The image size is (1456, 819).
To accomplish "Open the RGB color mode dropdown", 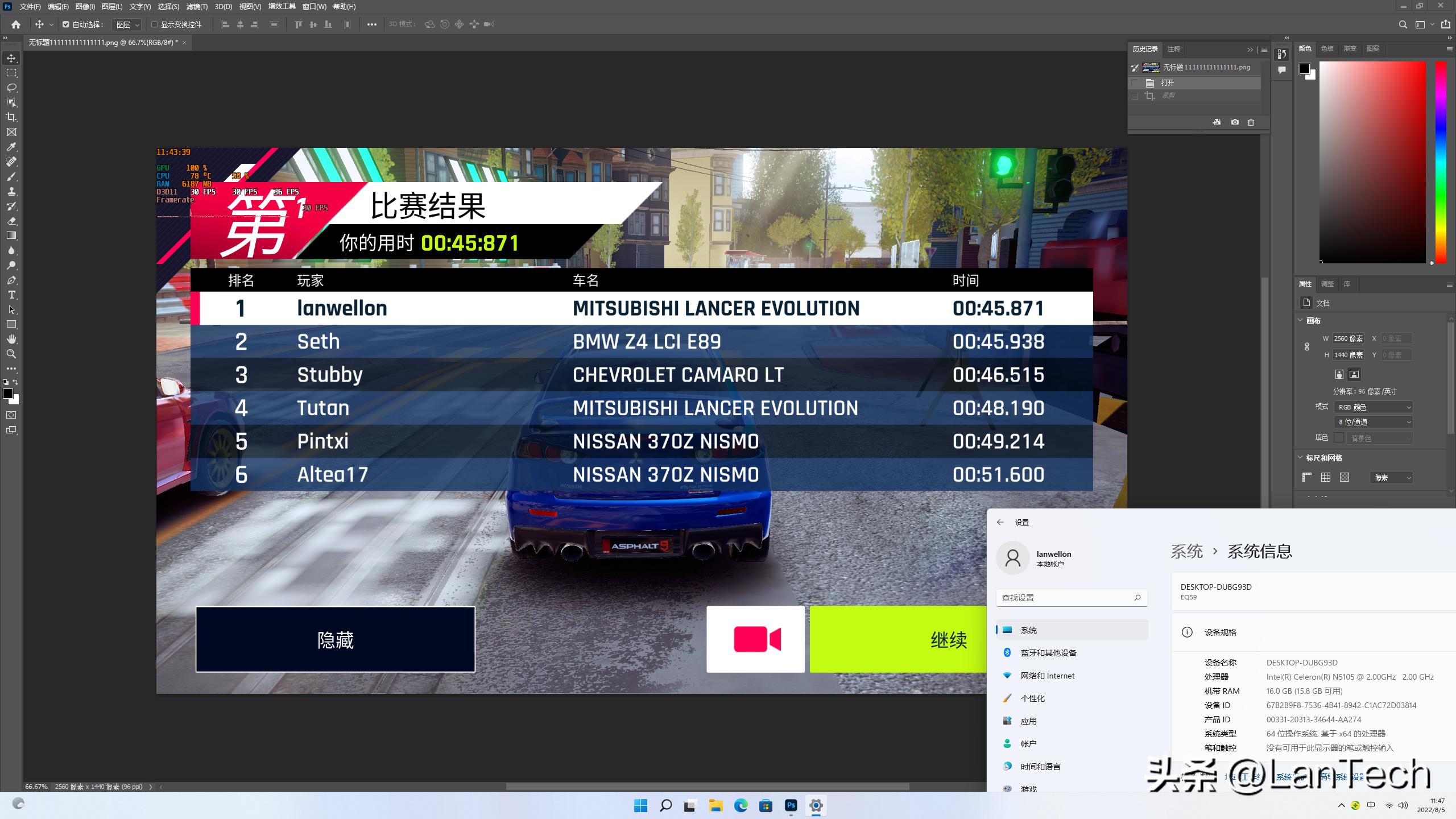I will point(1373,407).
